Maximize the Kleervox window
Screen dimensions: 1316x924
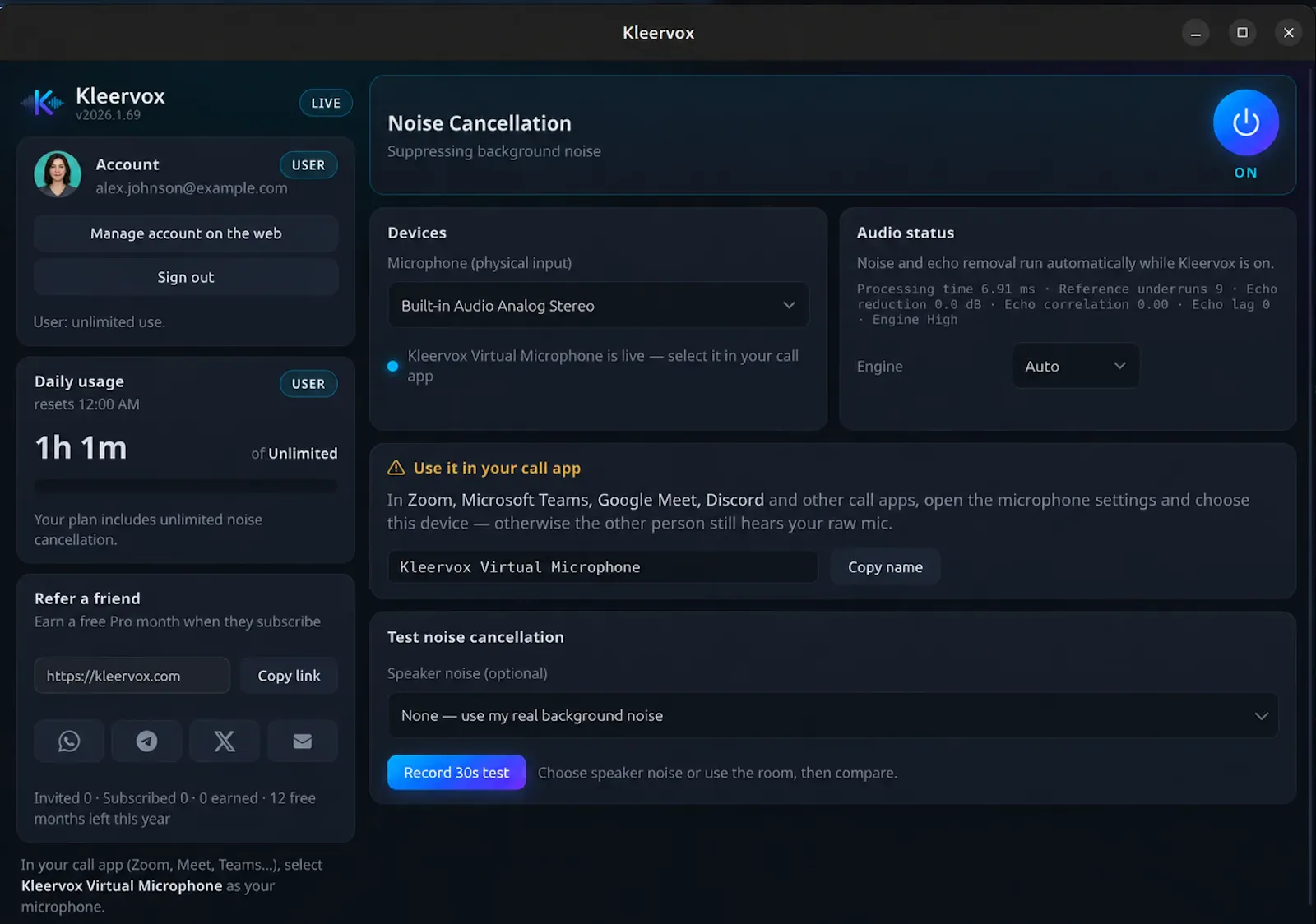(1242, 33)
